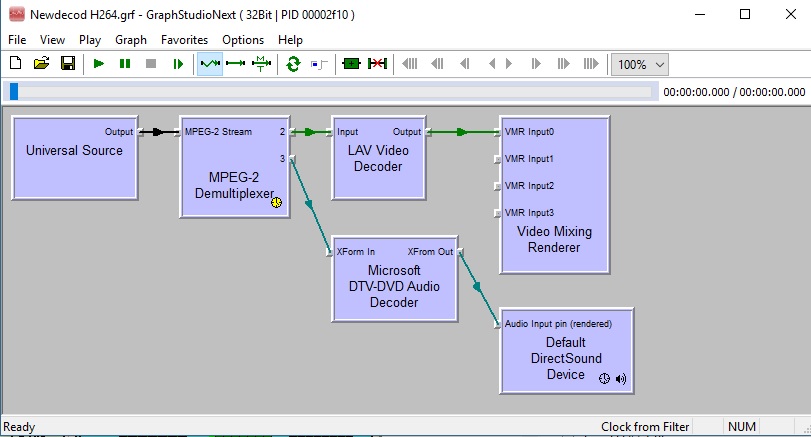
Task: Click VMR Input1 pin on Video Mixing Renderer
Action: coord(499,159)
